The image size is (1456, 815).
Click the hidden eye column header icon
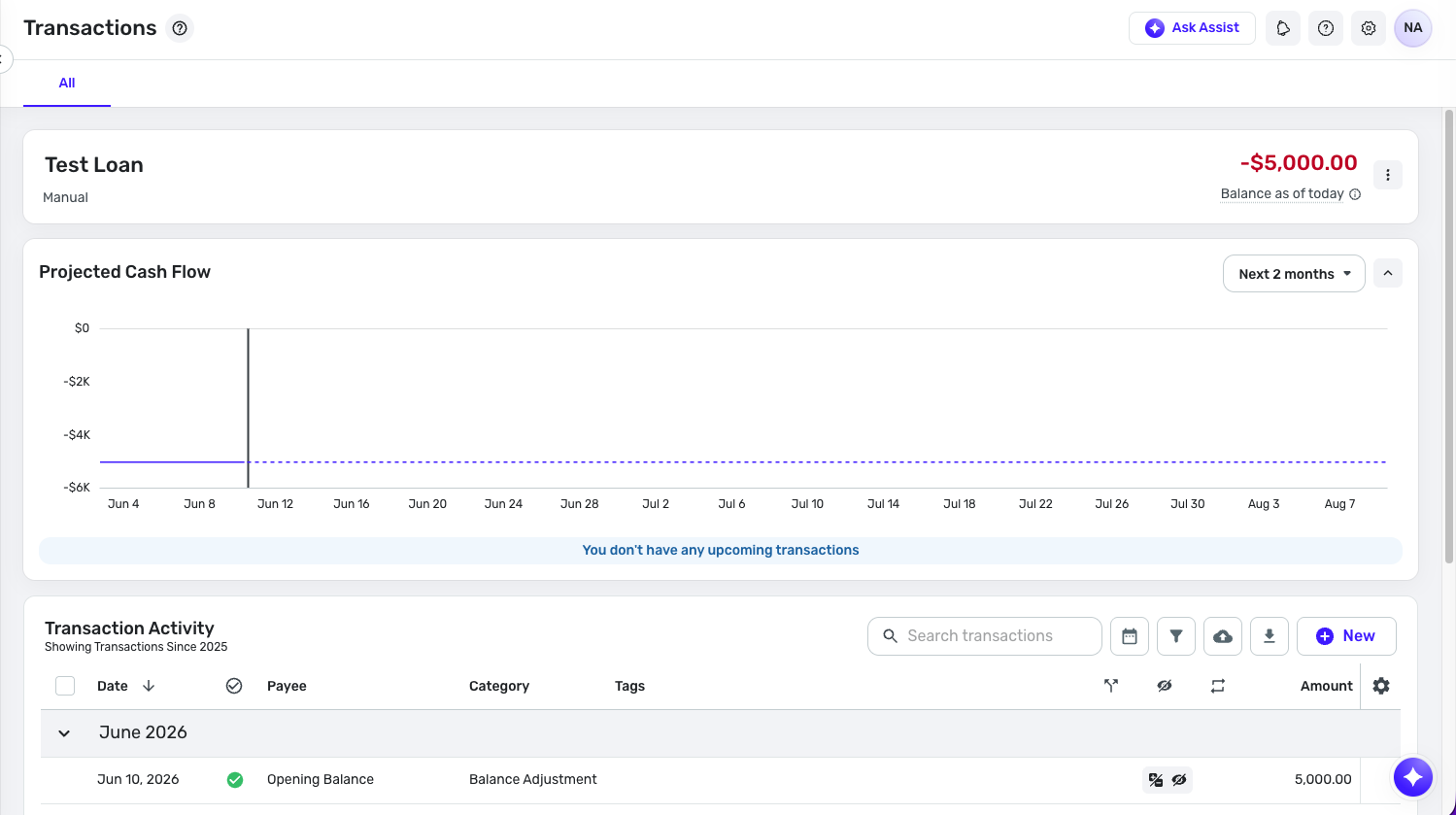coord(1165,686)
